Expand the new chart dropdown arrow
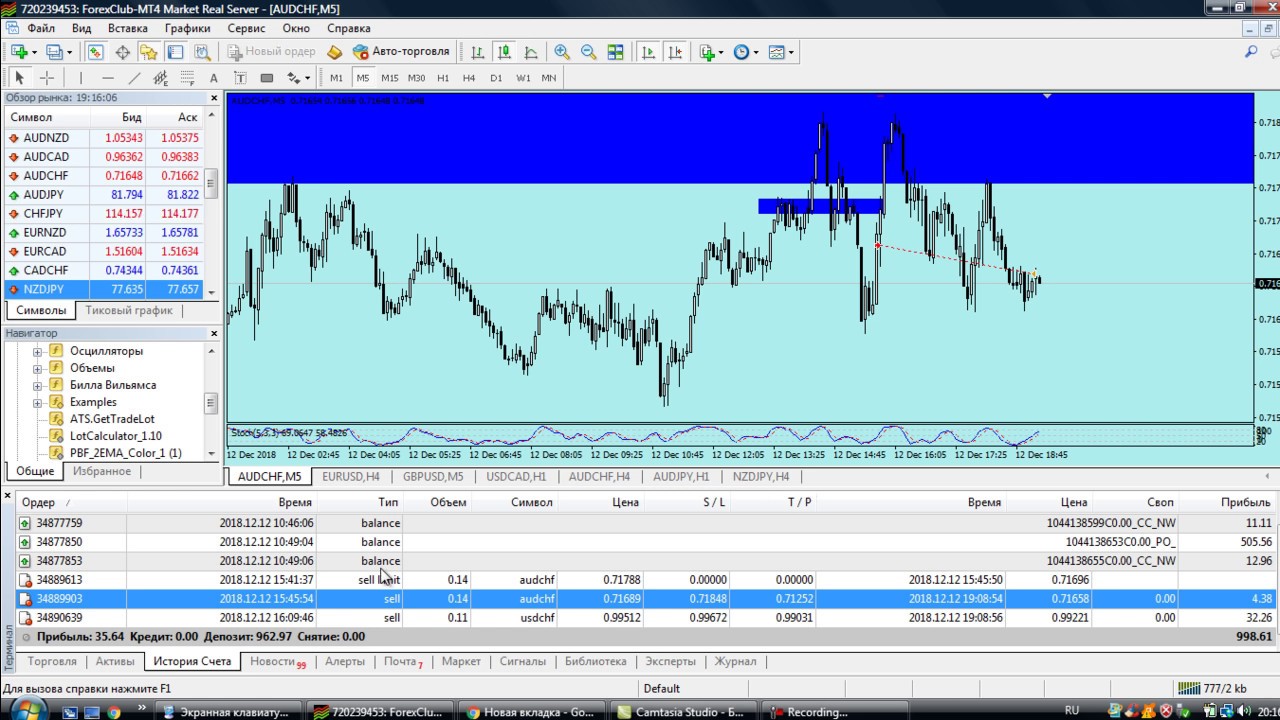This screenshot has width=1280, height=720. click(34, 52)
